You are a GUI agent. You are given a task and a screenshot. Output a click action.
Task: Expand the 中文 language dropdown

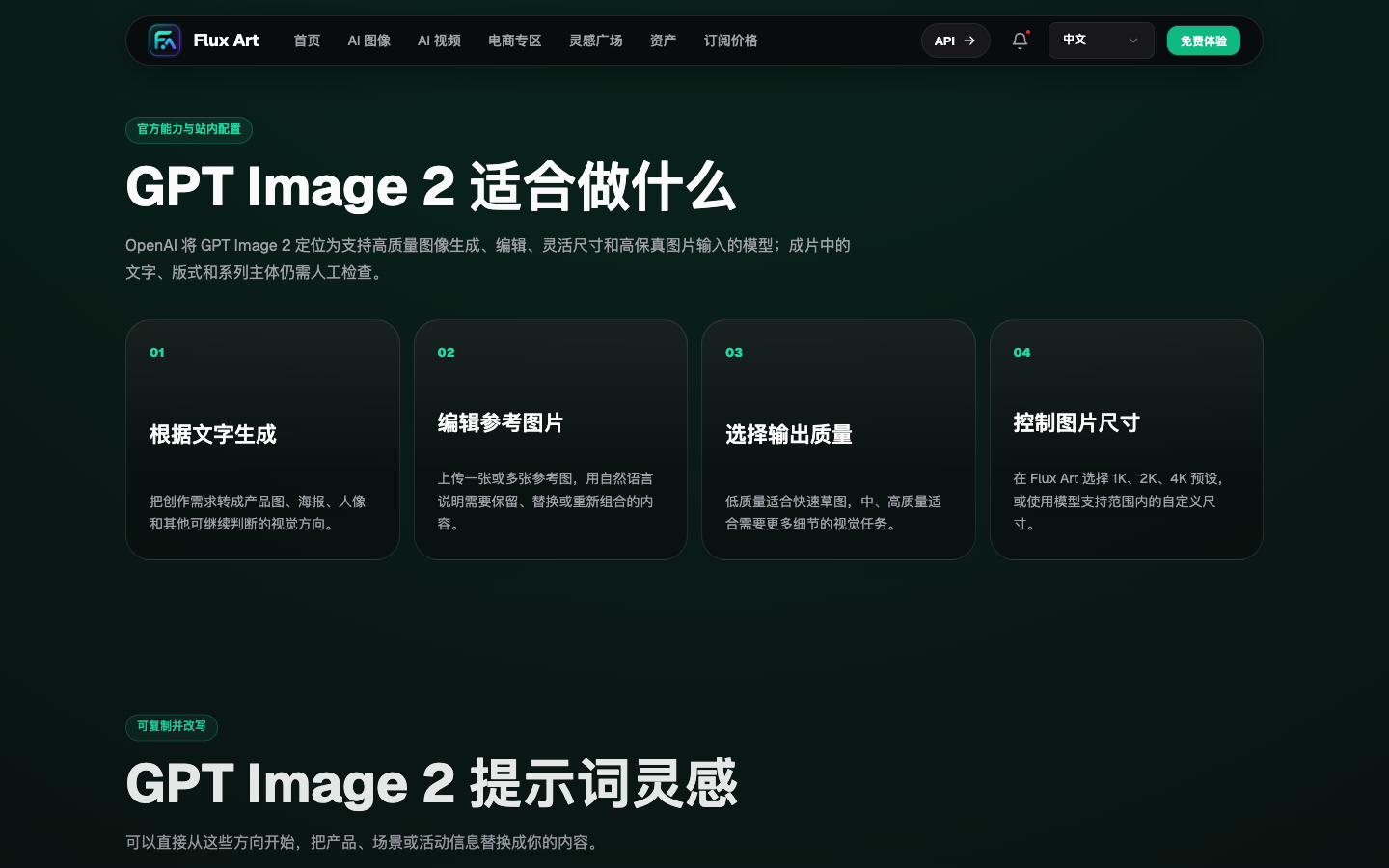pos(1101,41)
